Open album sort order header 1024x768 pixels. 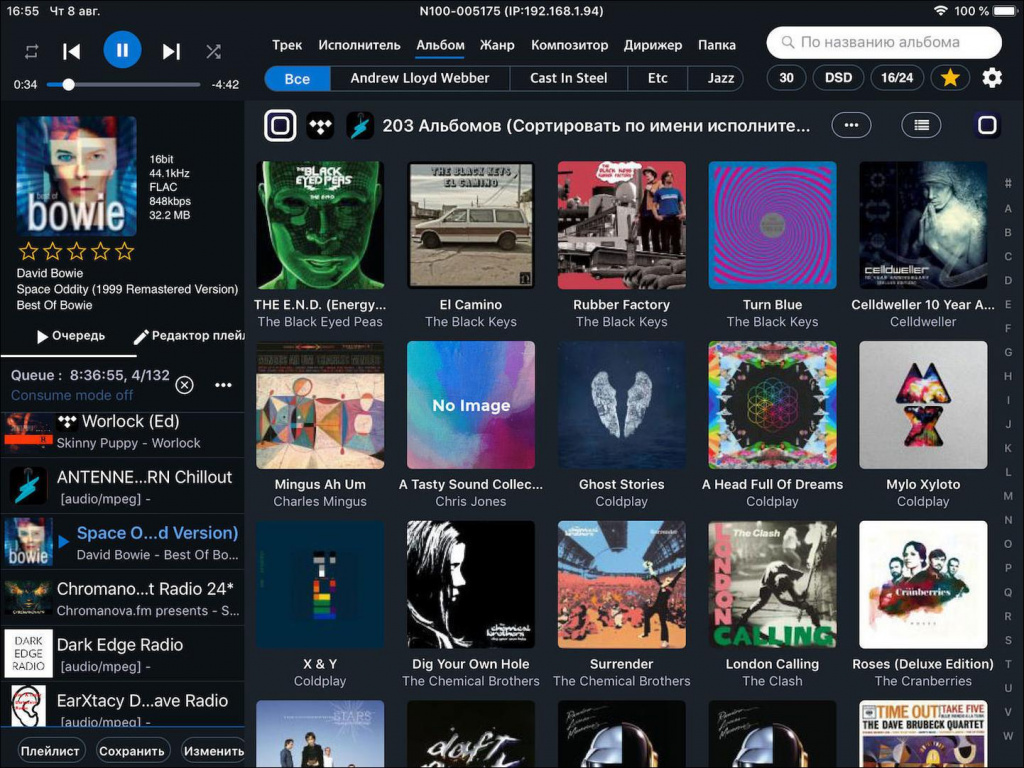pos(595,126)
